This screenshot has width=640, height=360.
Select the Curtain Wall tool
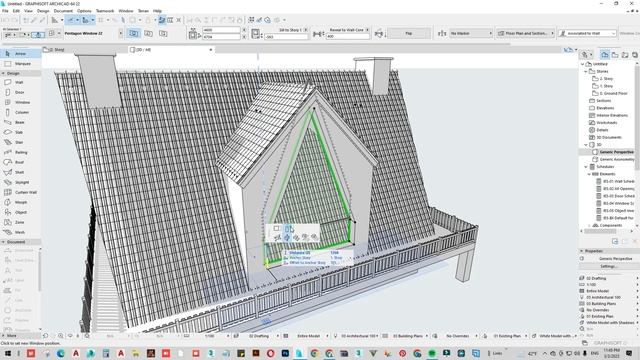(20, 192)
